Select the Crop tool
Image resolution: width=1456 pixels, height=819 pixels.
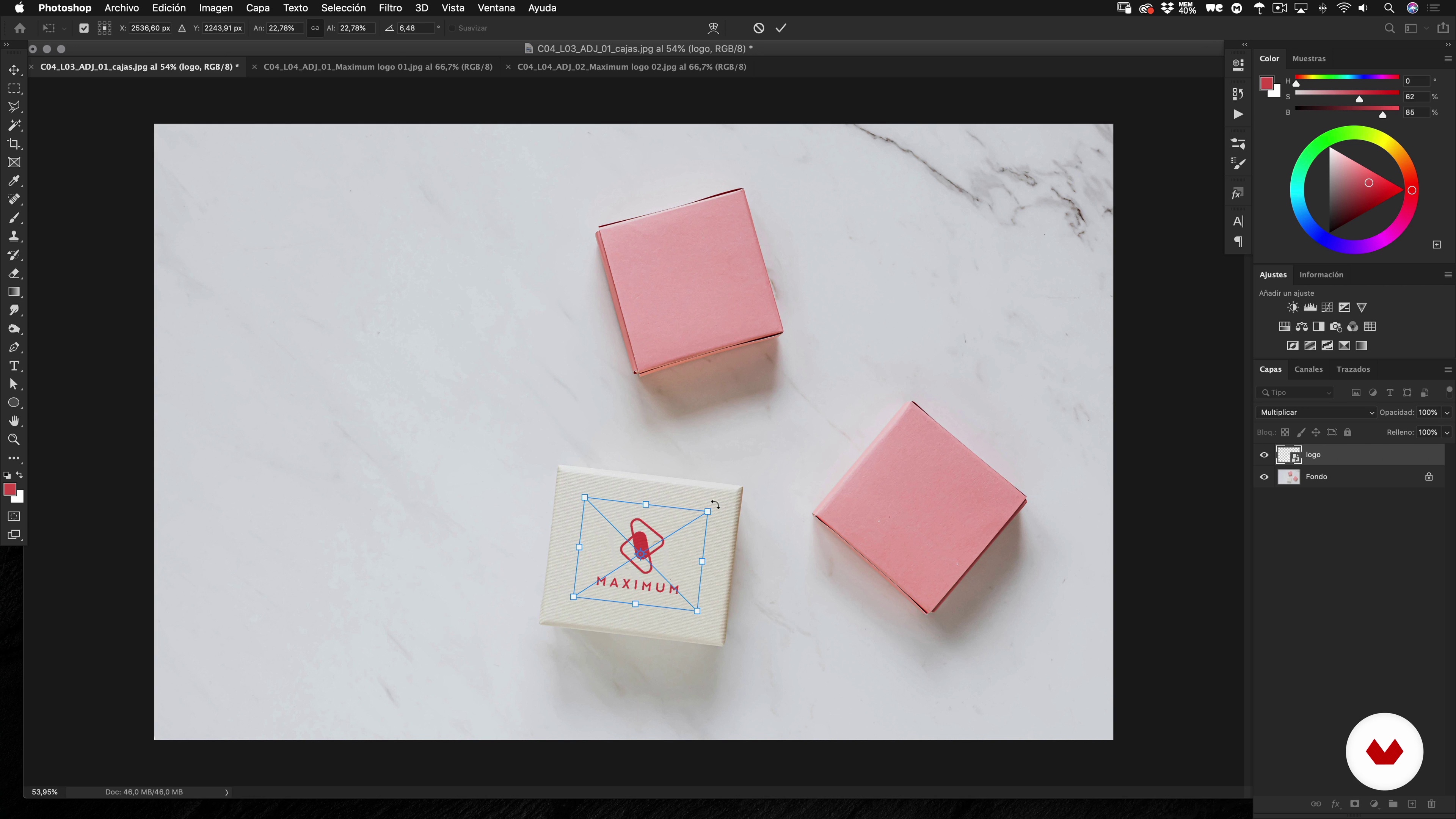pos(14,144)
